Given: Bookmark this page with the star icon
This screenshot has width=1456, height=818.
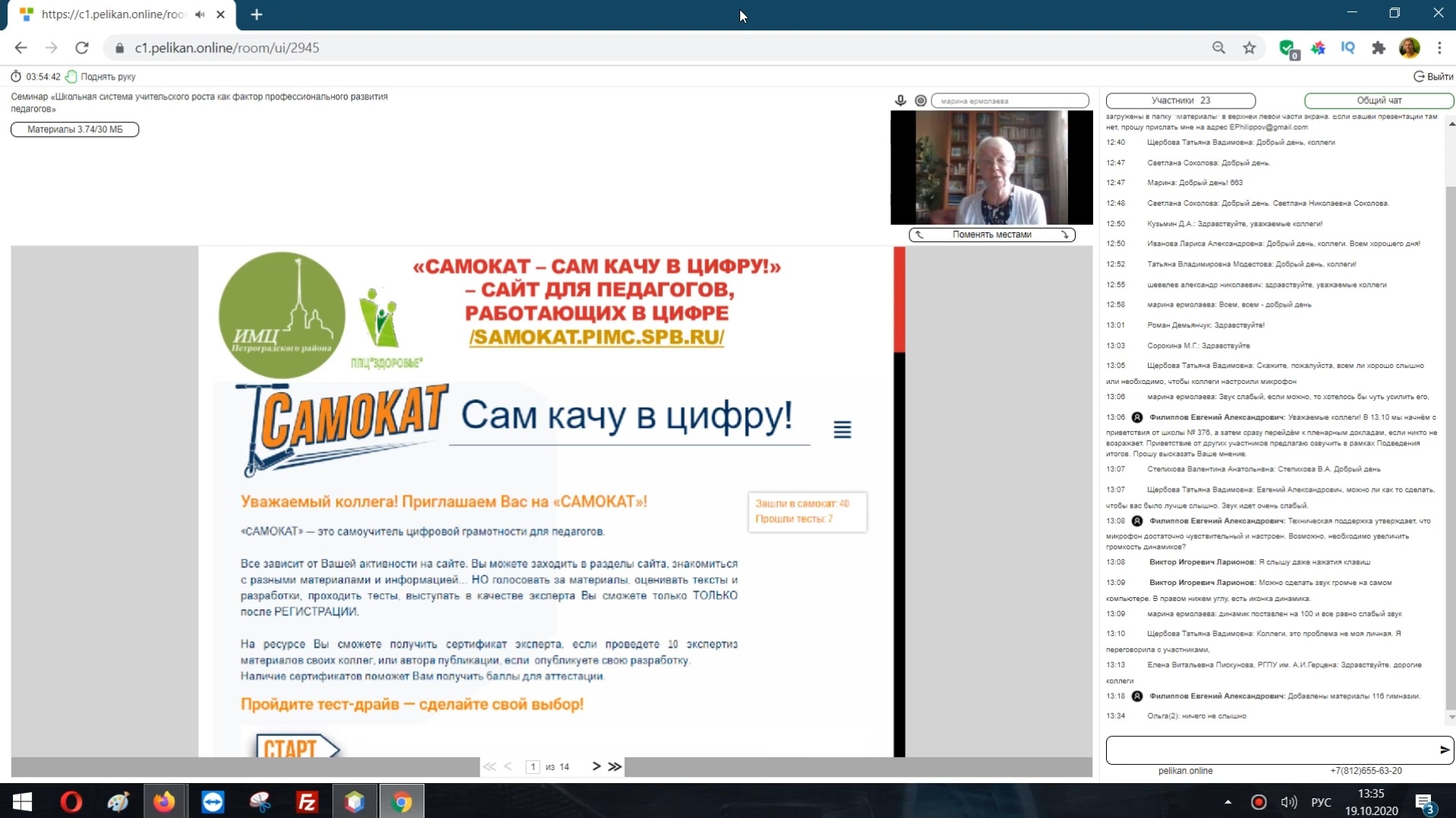Looking at the screenshot, I should pos(1250,48).
